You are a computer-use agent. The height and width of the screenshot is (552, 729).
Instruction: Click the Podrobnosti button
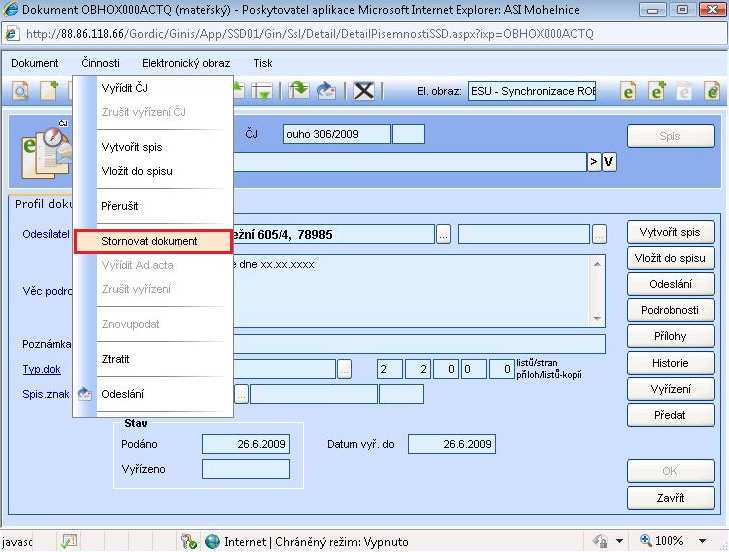(x=670, y=310)
